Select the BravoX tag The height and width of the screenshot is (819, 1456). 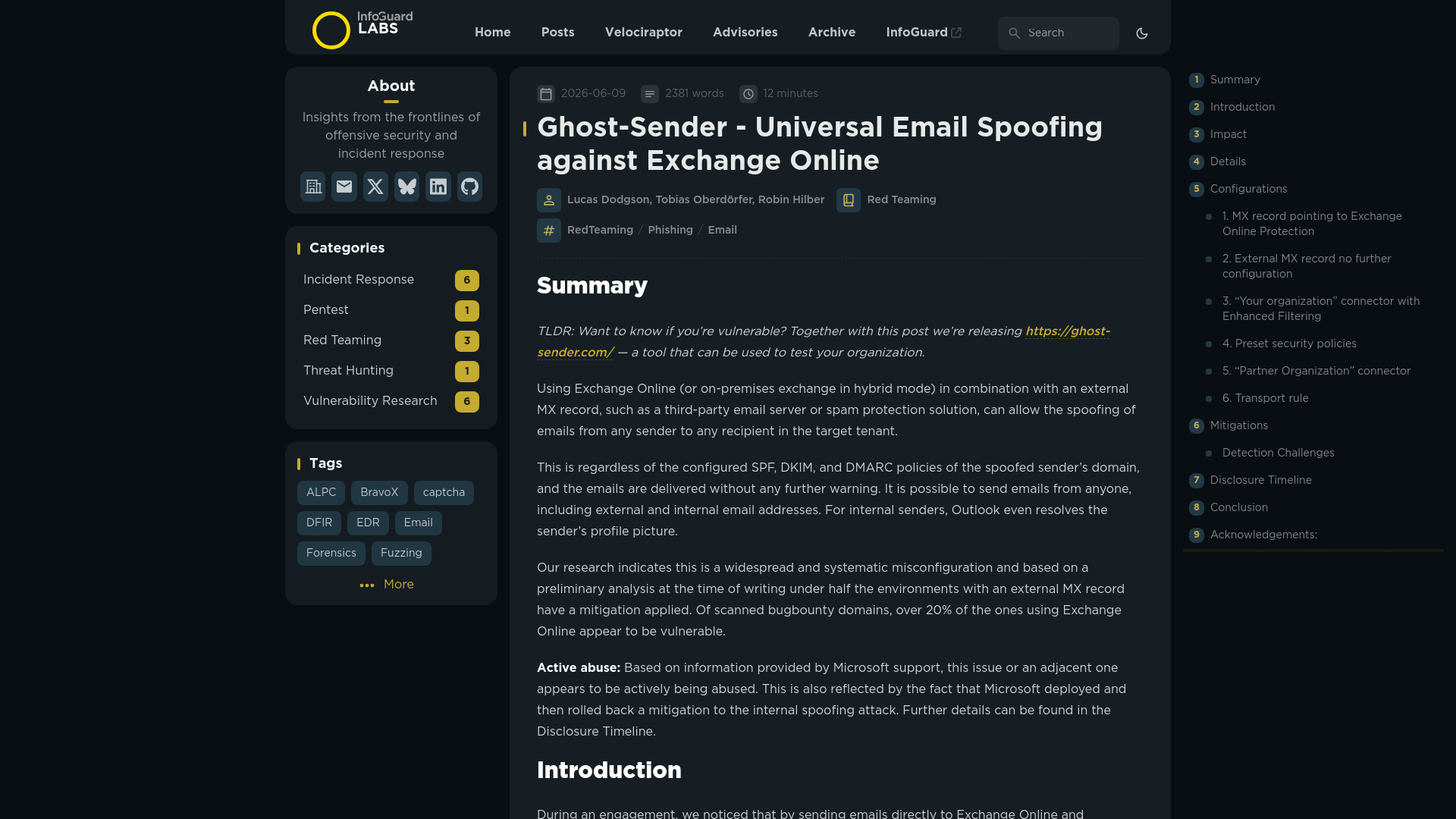tap(379, 493)
